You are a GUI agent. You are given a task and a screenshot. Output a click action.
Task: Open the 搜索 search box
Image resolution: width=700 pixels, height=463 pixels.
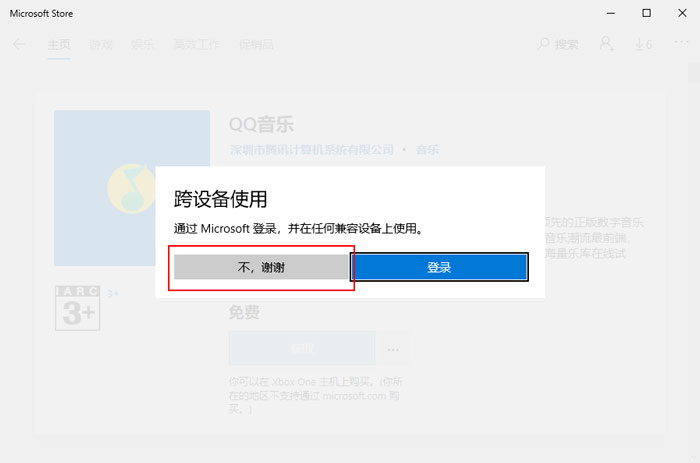point(558,44)
